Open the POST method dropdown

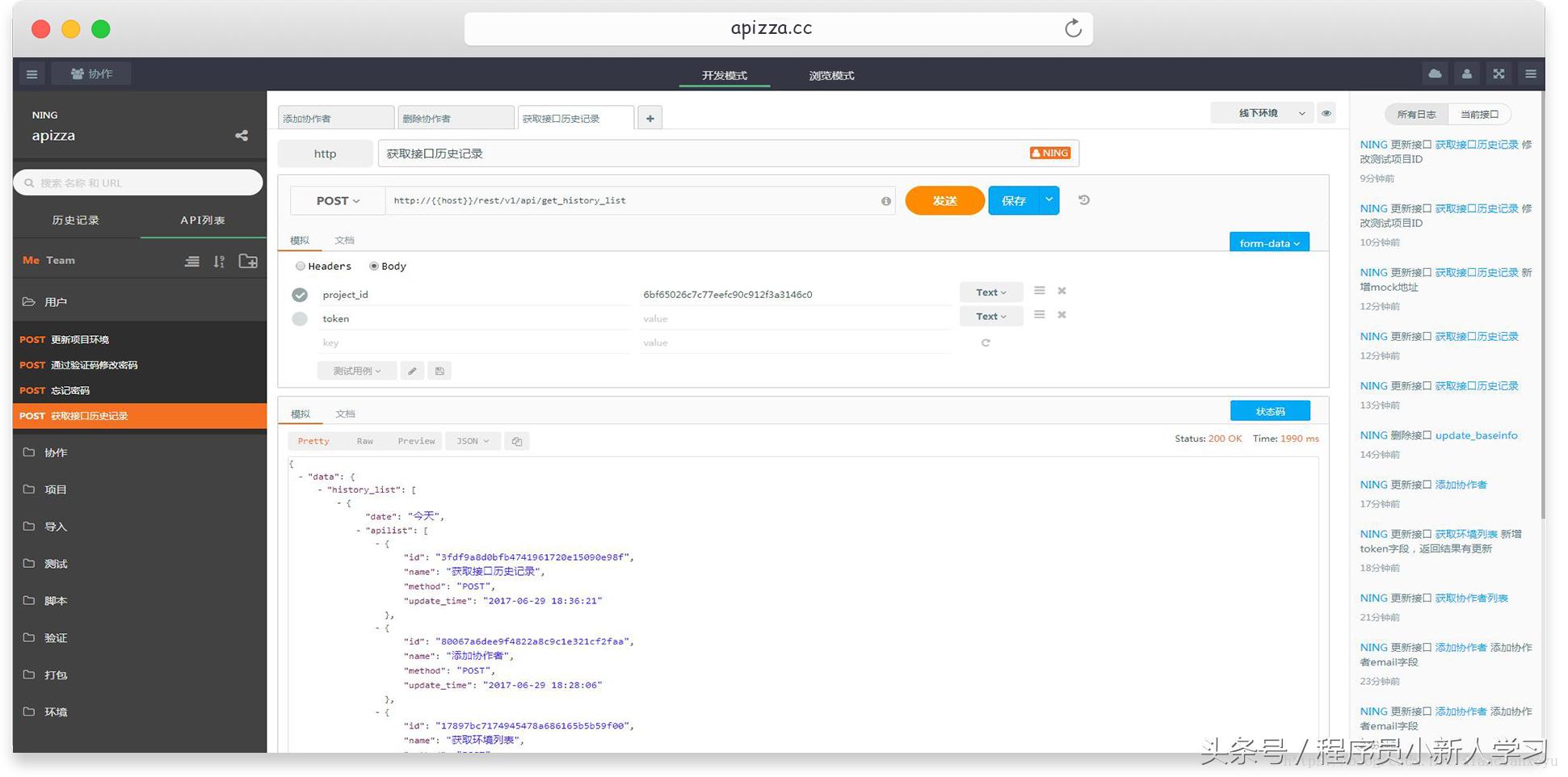[338, 200]
